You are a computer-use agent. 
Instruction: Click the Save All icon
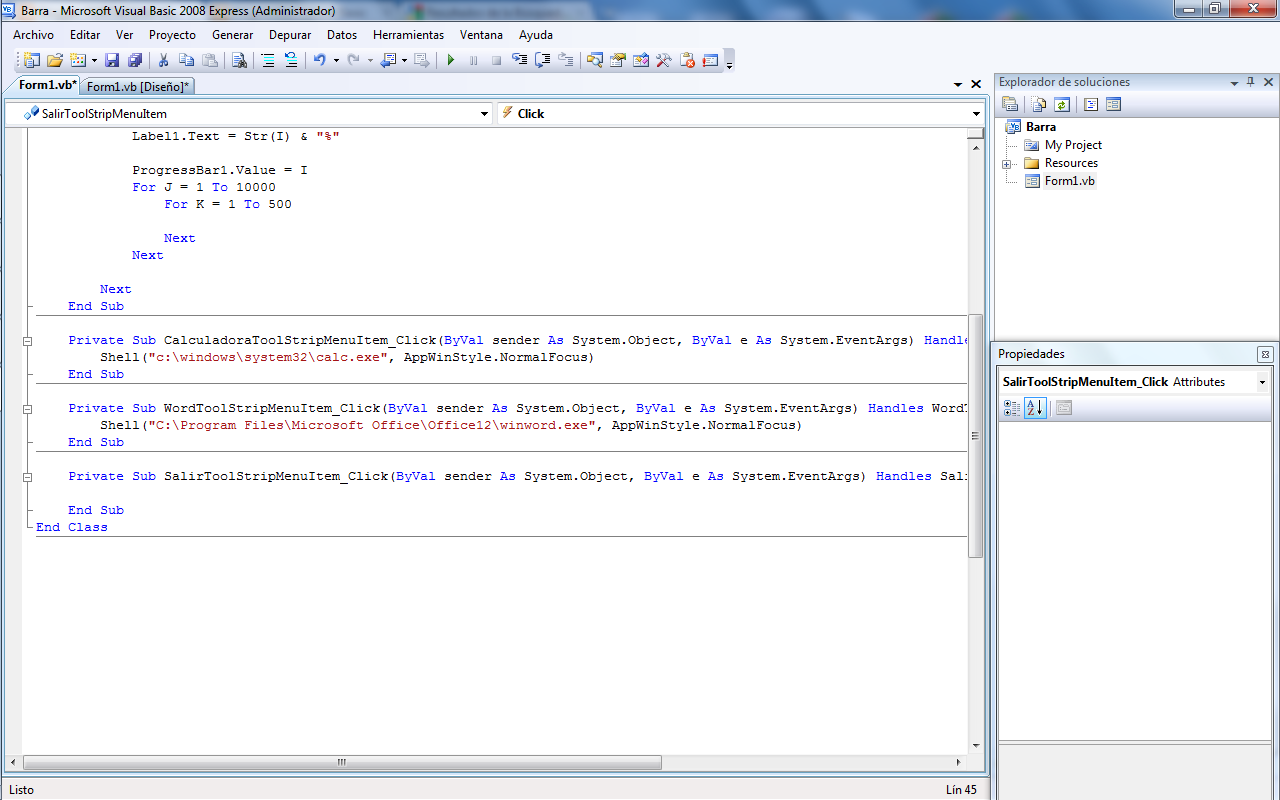pyautogui.click(x=134, y=60)
